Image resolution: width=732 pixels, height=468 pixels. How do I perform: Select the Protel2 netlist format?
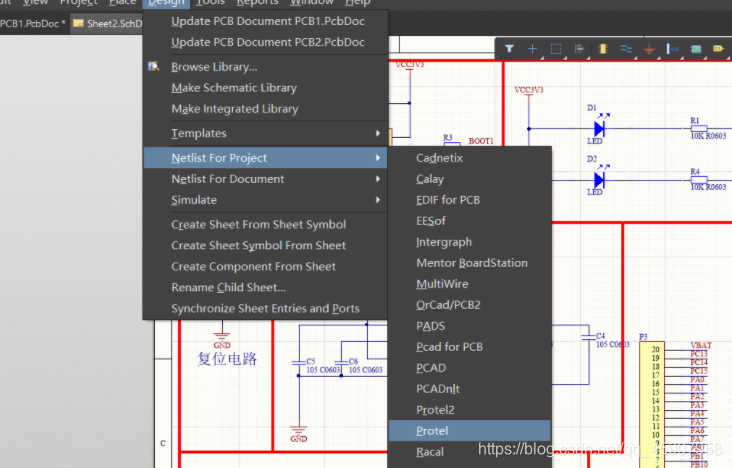click(470, 410)
